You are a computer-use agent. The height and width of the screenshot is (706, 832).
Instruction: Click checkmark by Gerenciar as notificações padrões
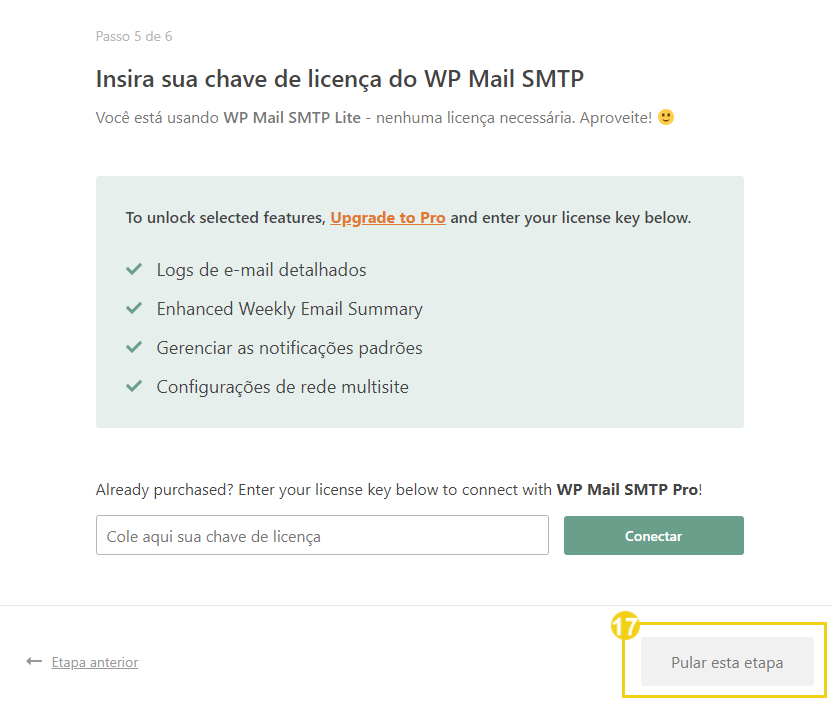[x=134, y=347]
